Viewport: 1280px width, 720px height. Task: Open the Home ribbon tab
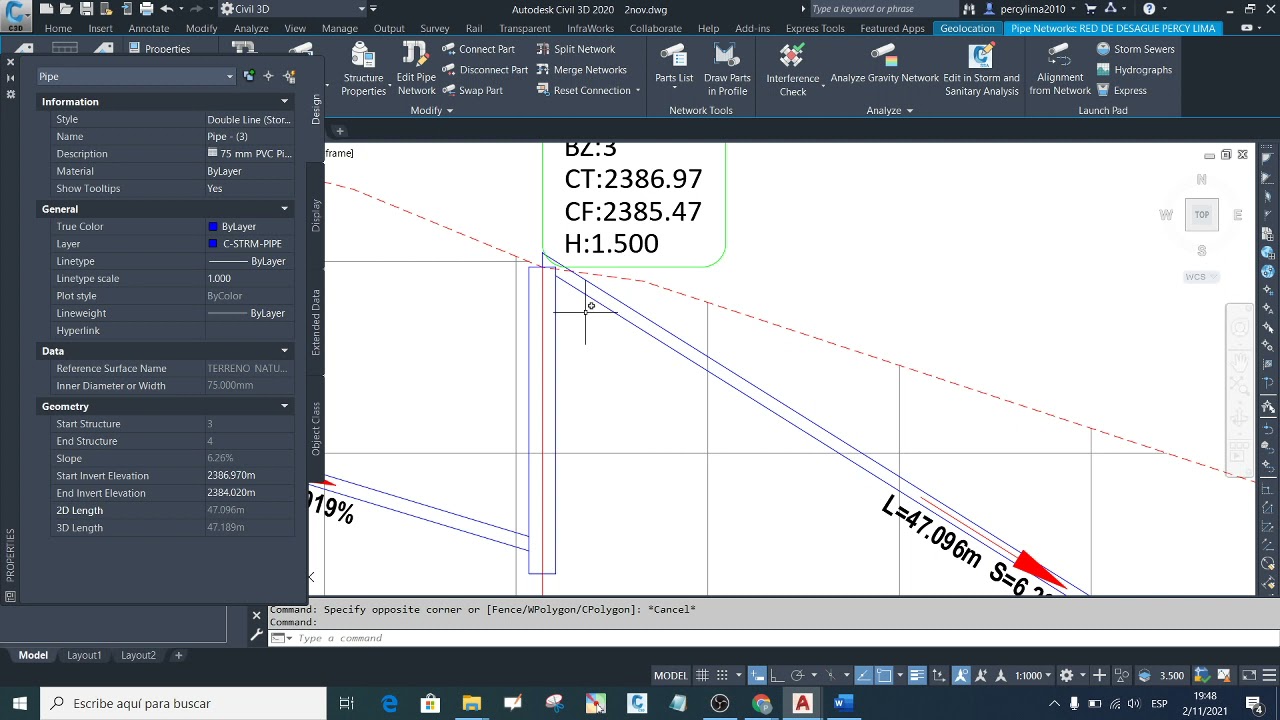pyautogui.click(x=58, y=28)
